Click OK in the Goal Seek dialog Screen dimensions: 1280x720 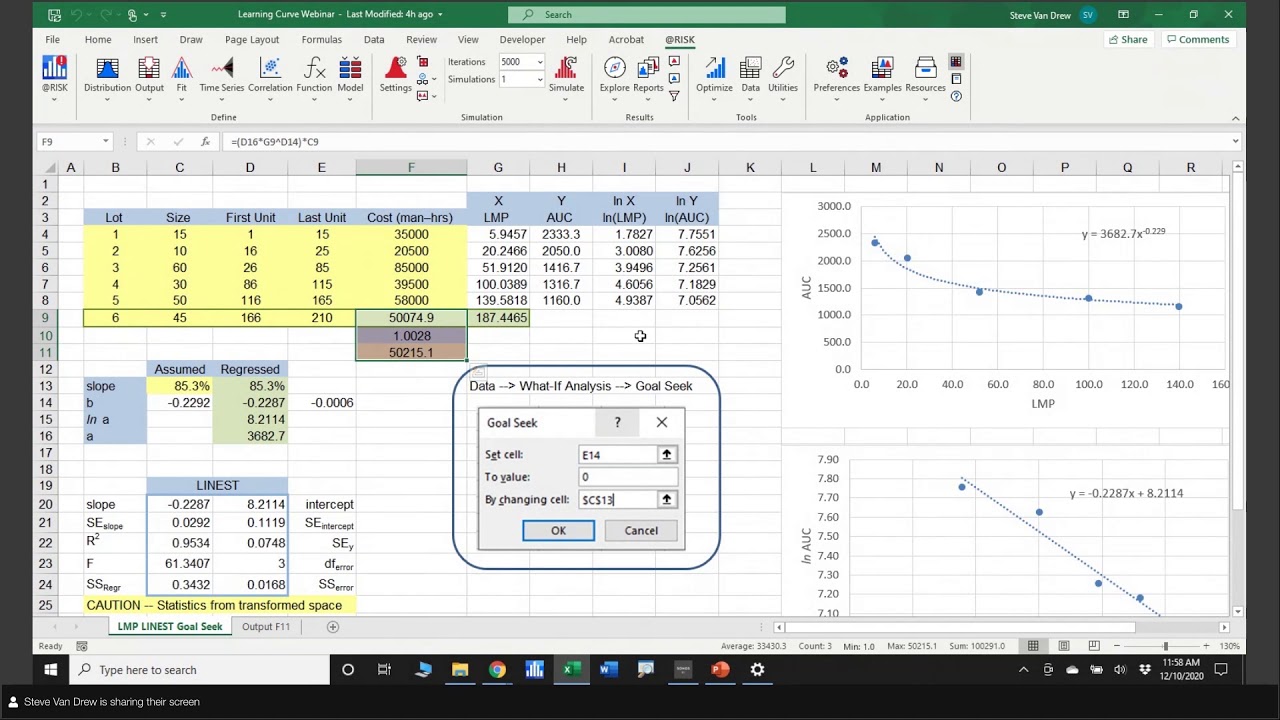point(558,531)
